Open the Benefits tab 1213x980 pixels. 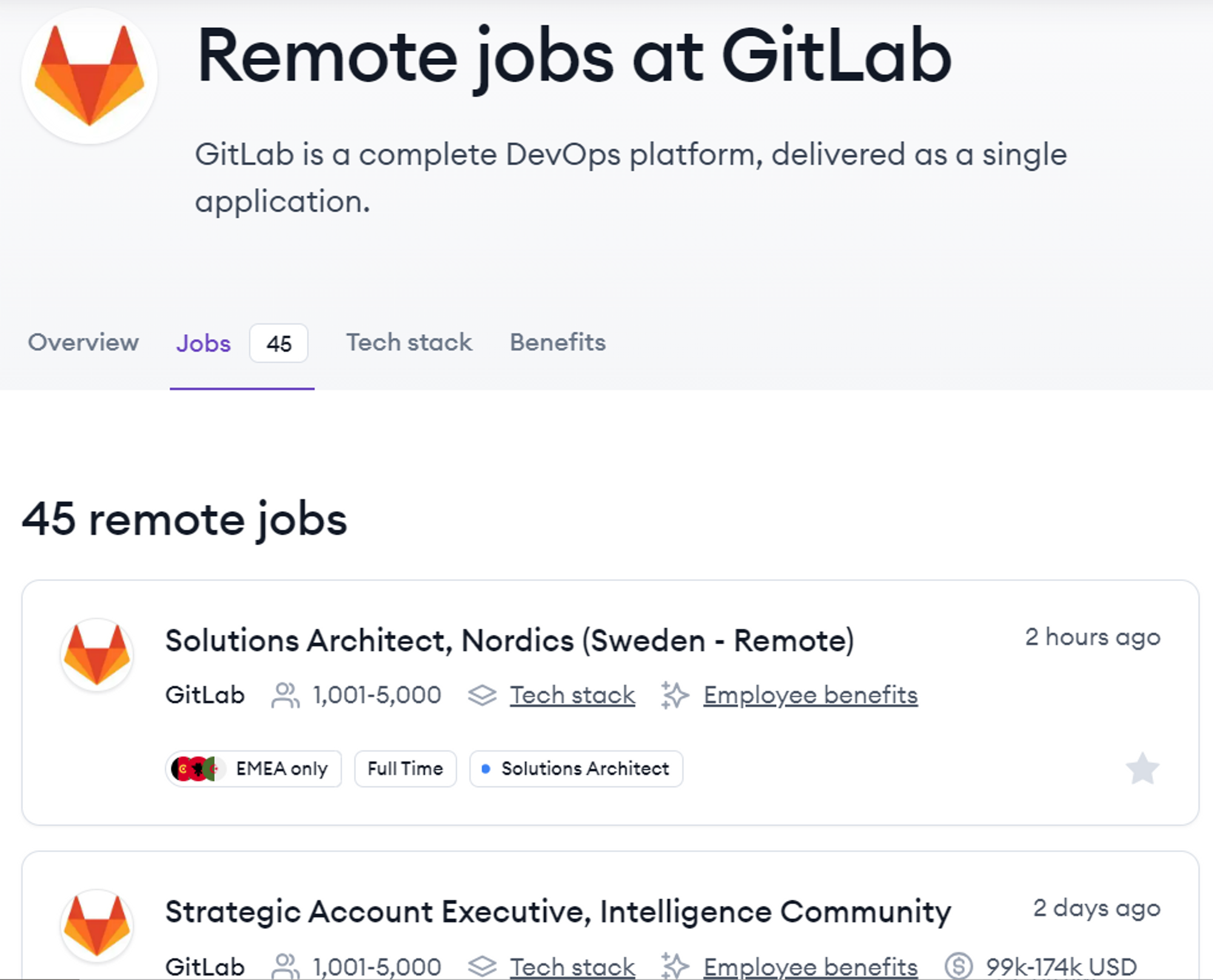(x=557, y=343)
